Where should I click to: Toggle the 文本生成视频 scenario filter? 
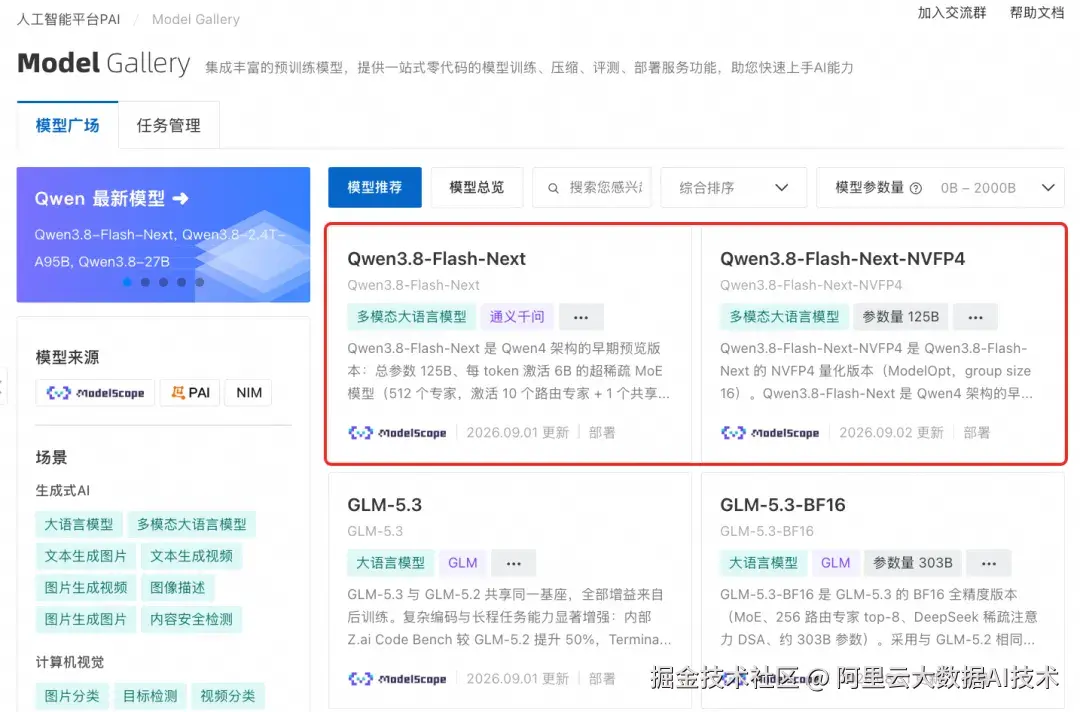191,556
